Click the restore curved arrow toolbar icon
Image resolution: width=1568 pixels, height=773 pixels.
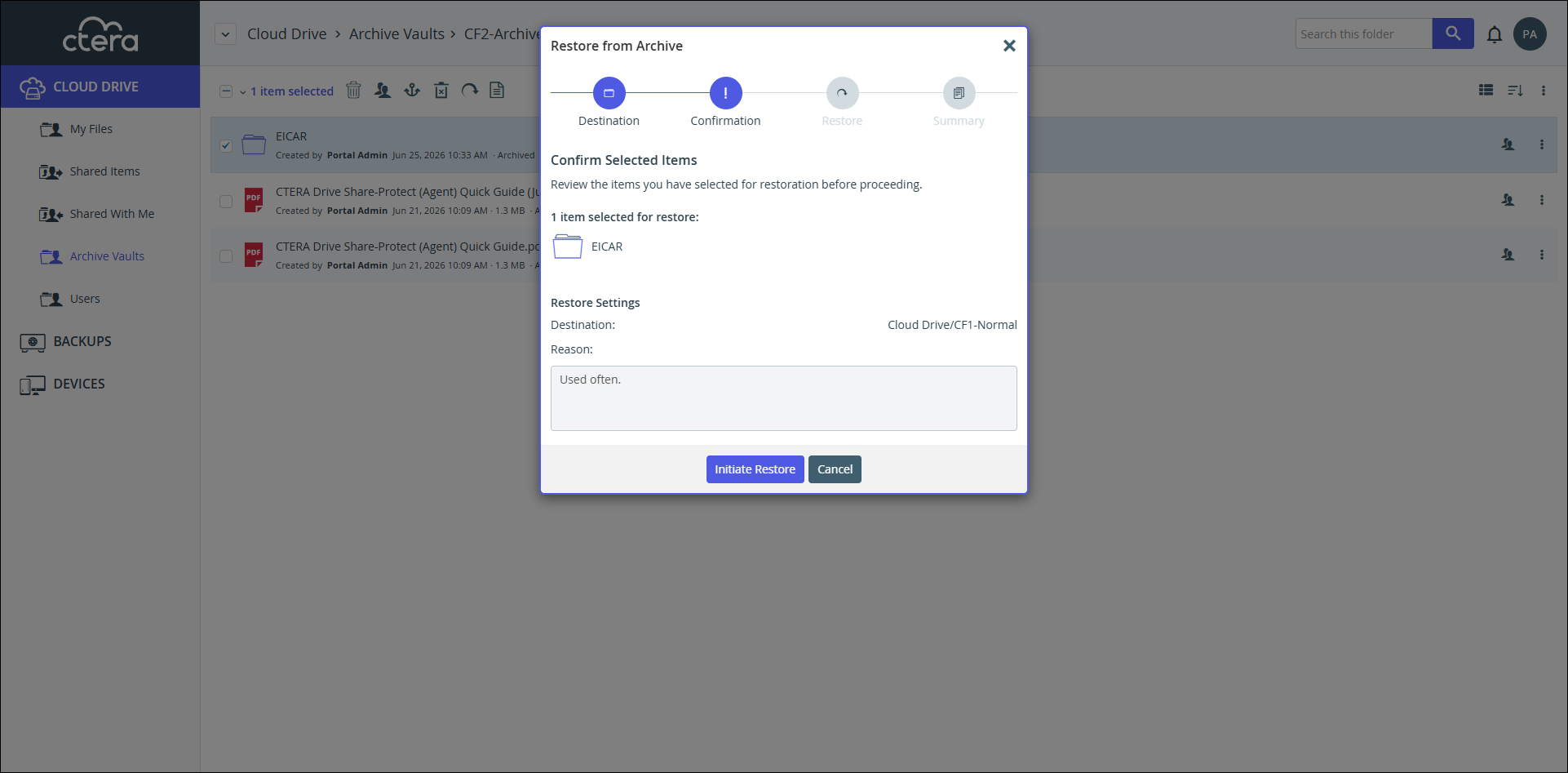coord(470,91)
